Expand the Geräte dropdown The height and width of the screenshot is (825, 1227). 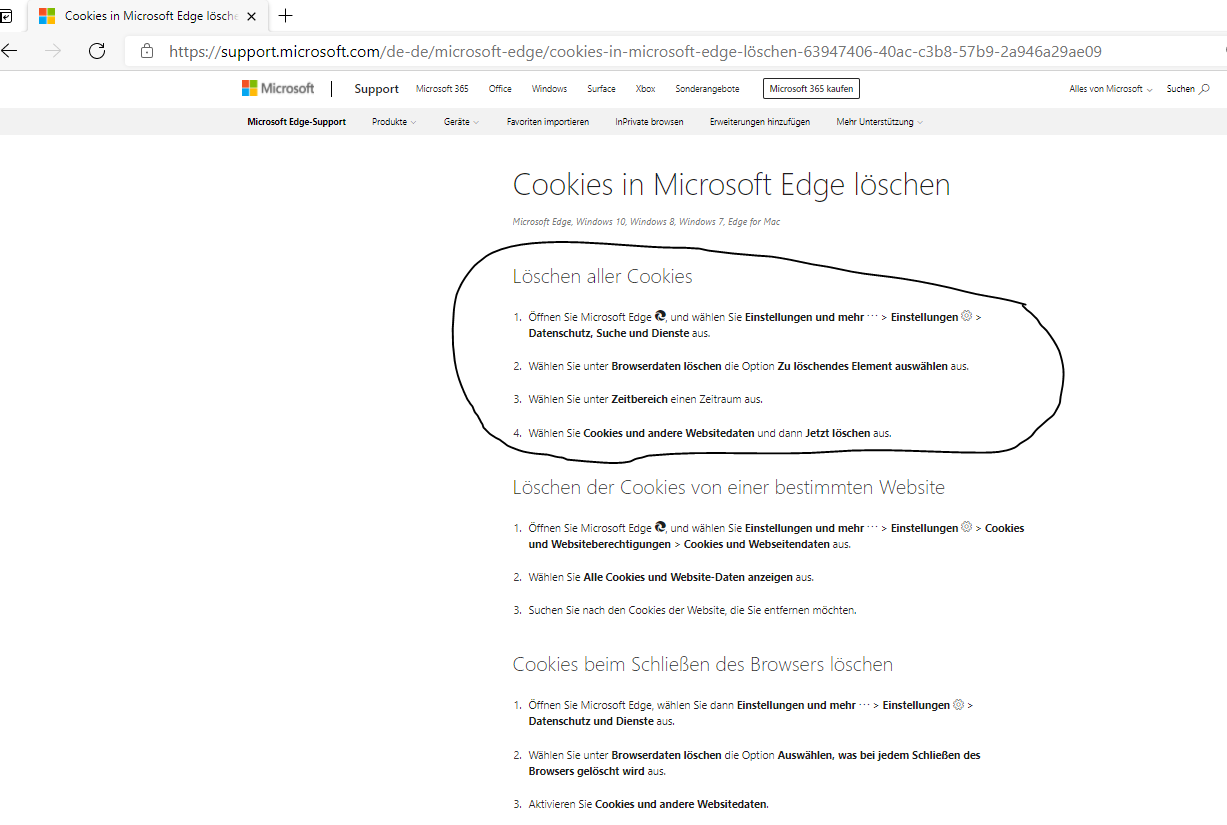click(x=462, y=122)
